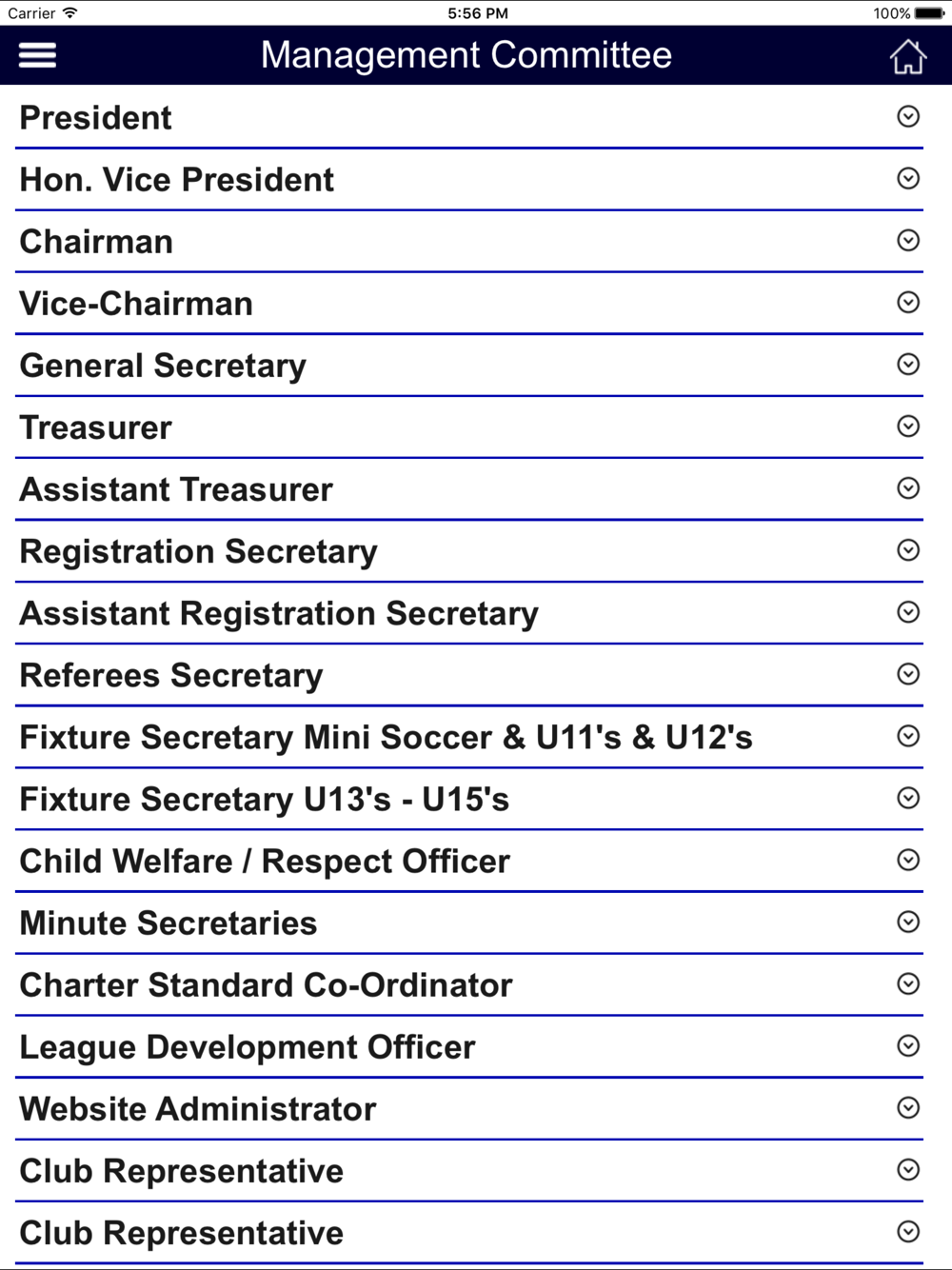
Task: Select the Referees Secretary entry
Action: (x=469, y=675)
